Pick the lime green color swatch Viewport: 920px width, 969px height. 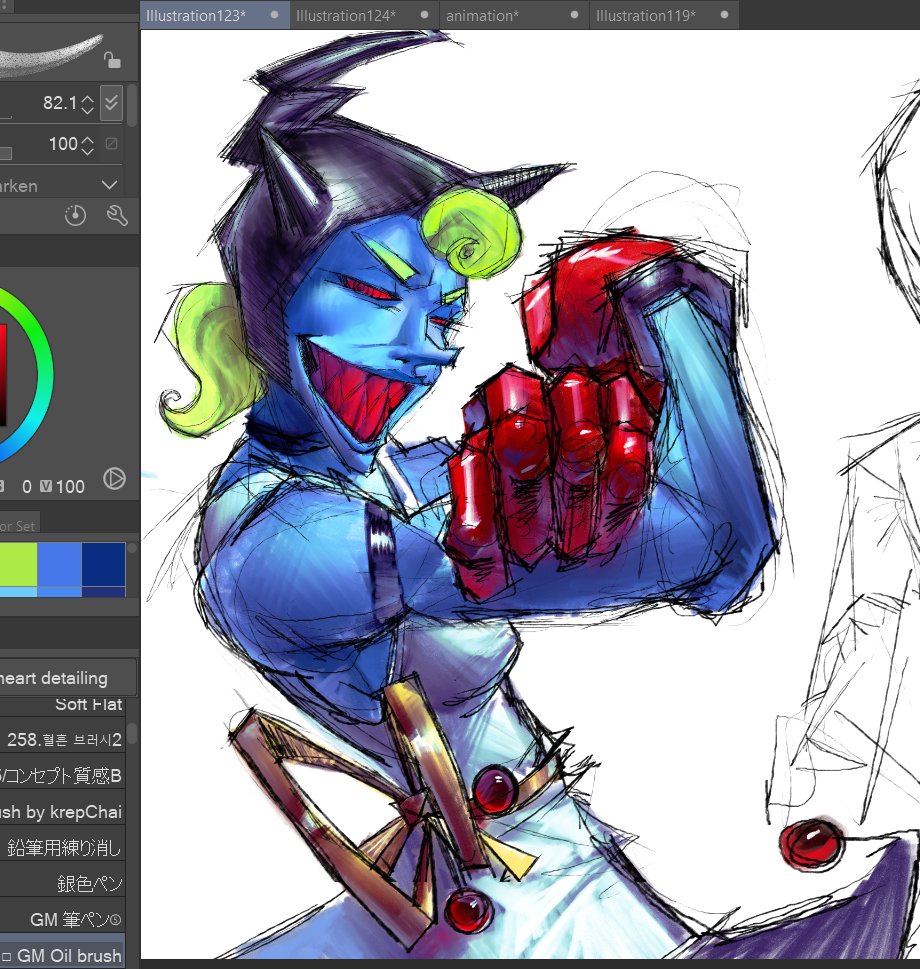pyautogui.click(x=19, y=564)
